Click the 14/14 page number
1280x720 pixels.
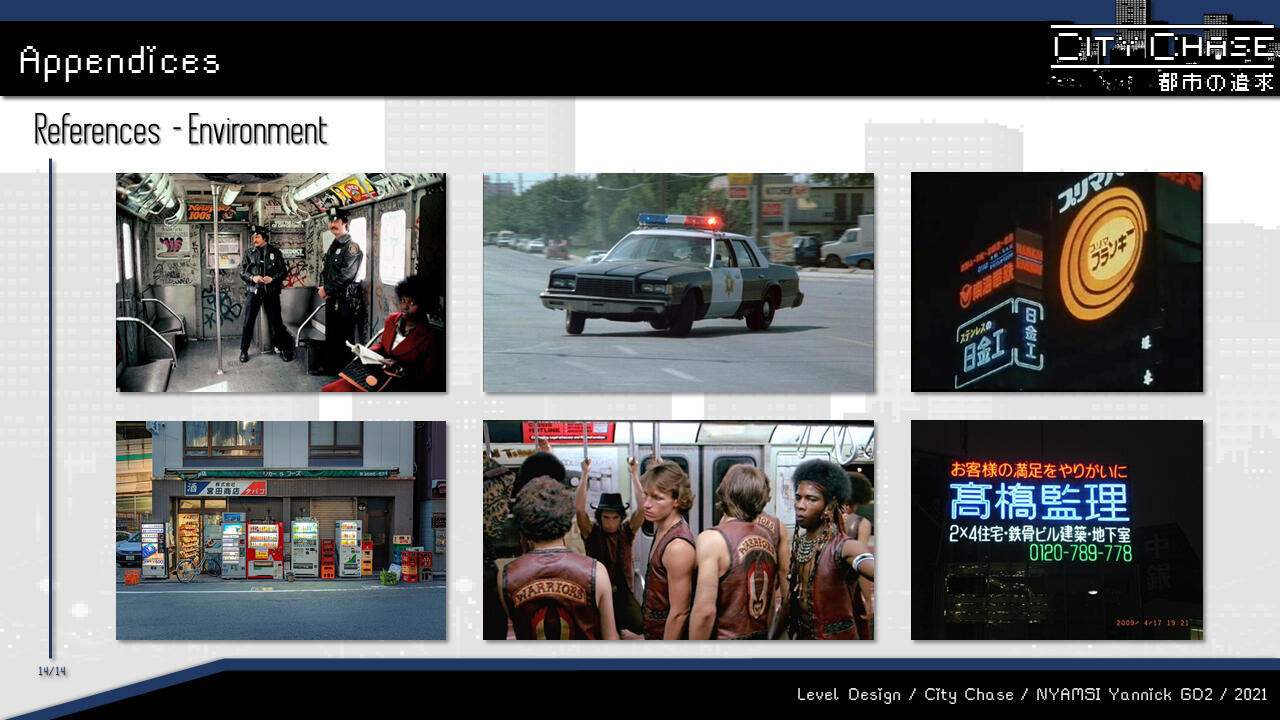52,671
